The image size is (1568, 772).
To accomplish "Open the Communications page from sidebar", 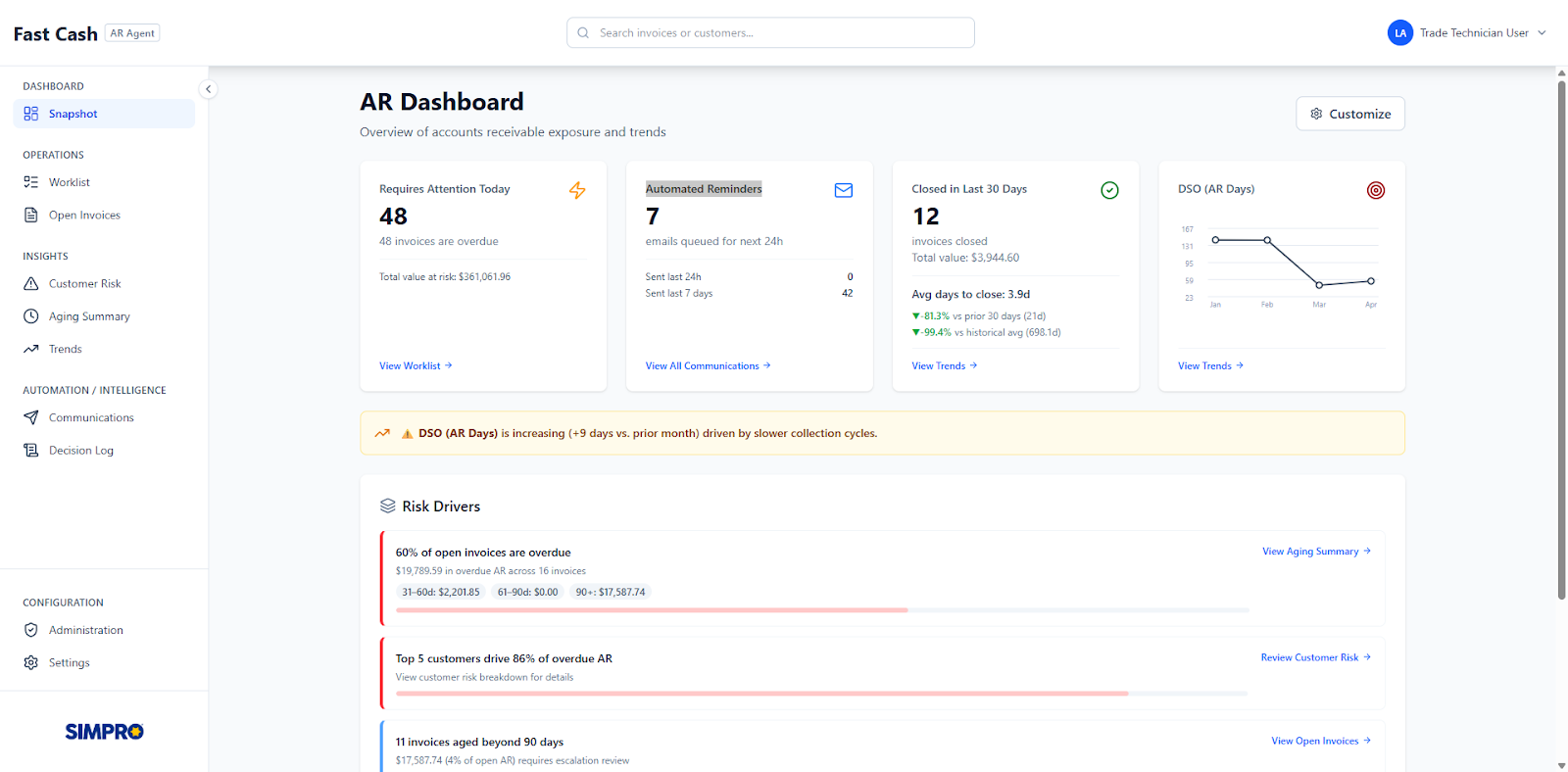I will point(104,417).
